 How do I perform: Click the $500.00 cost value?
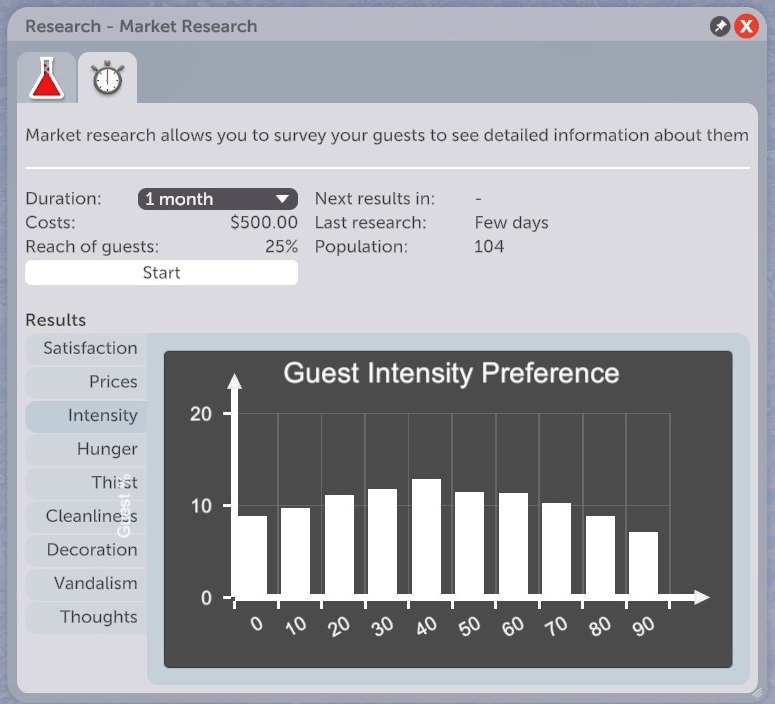[x=264, y=222]
